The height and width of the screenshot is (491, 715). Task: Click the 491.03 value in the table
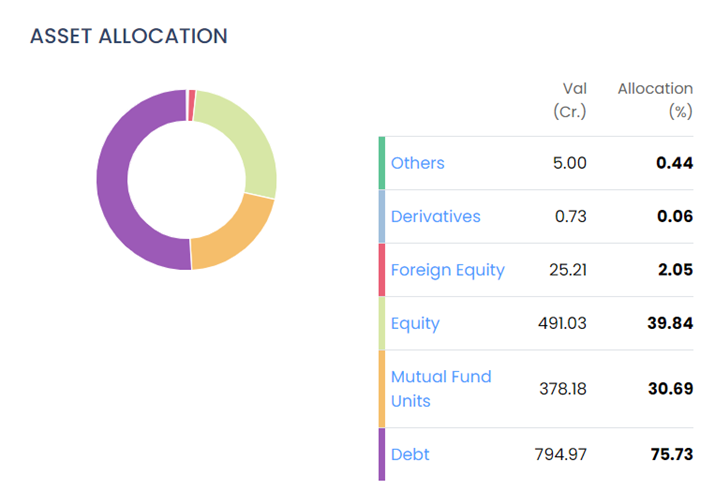pos(562,323)
